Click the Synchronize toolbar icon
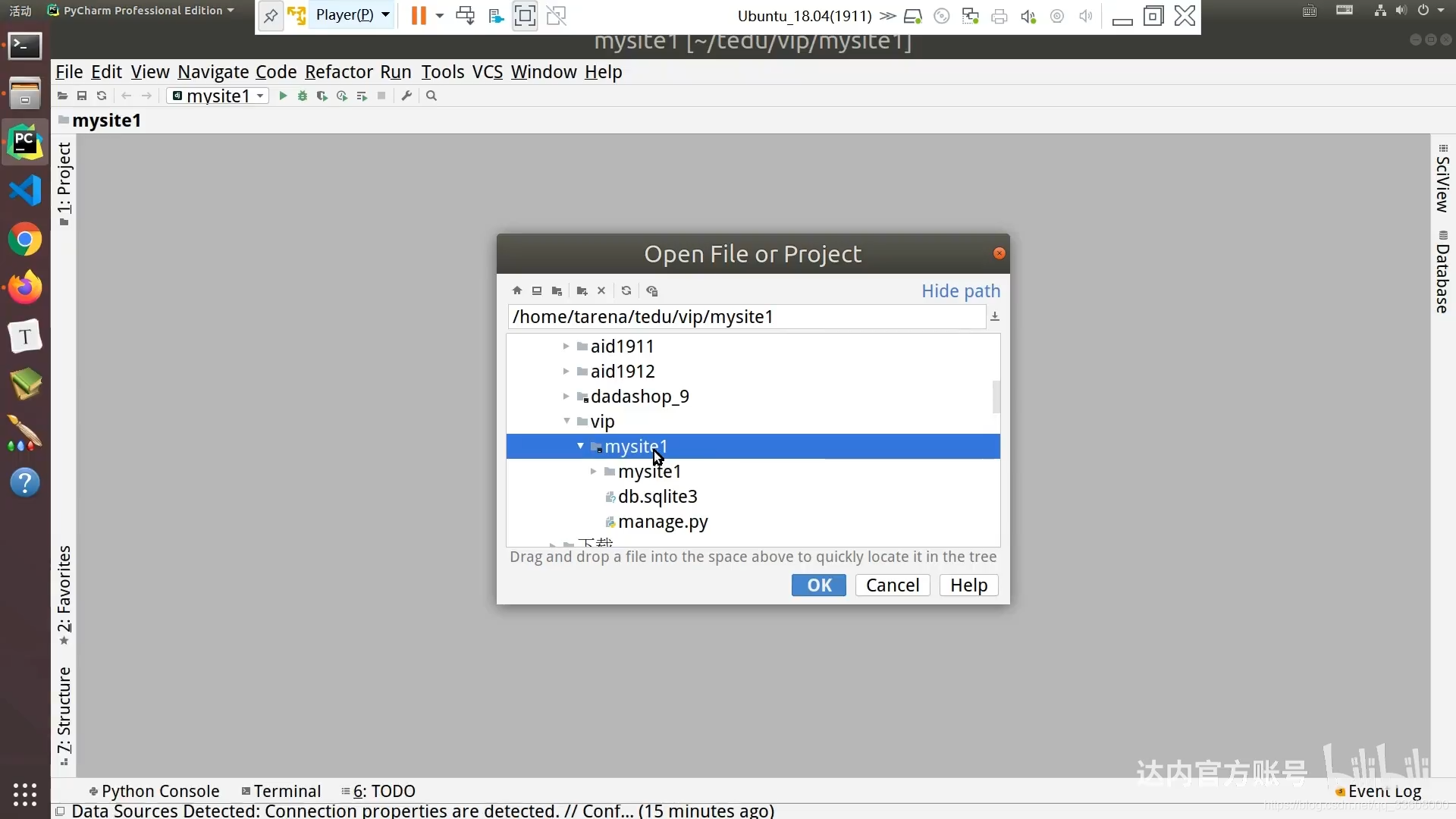 102,96
